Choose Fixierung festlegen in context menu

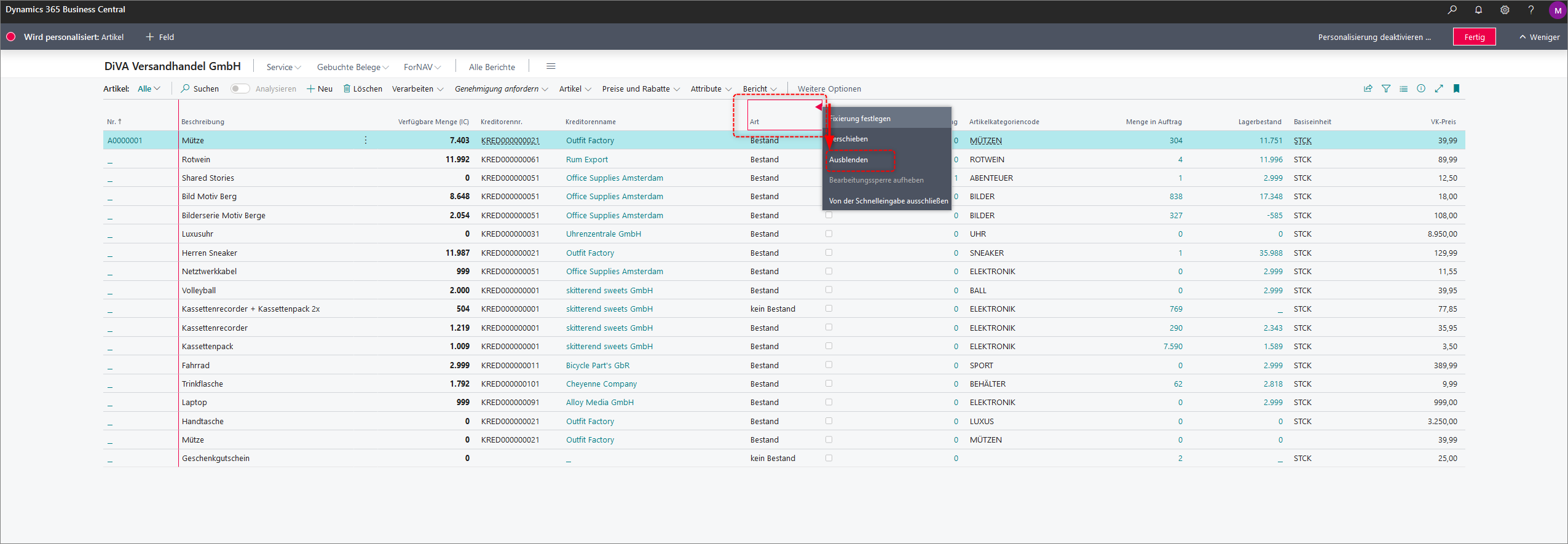887,118
